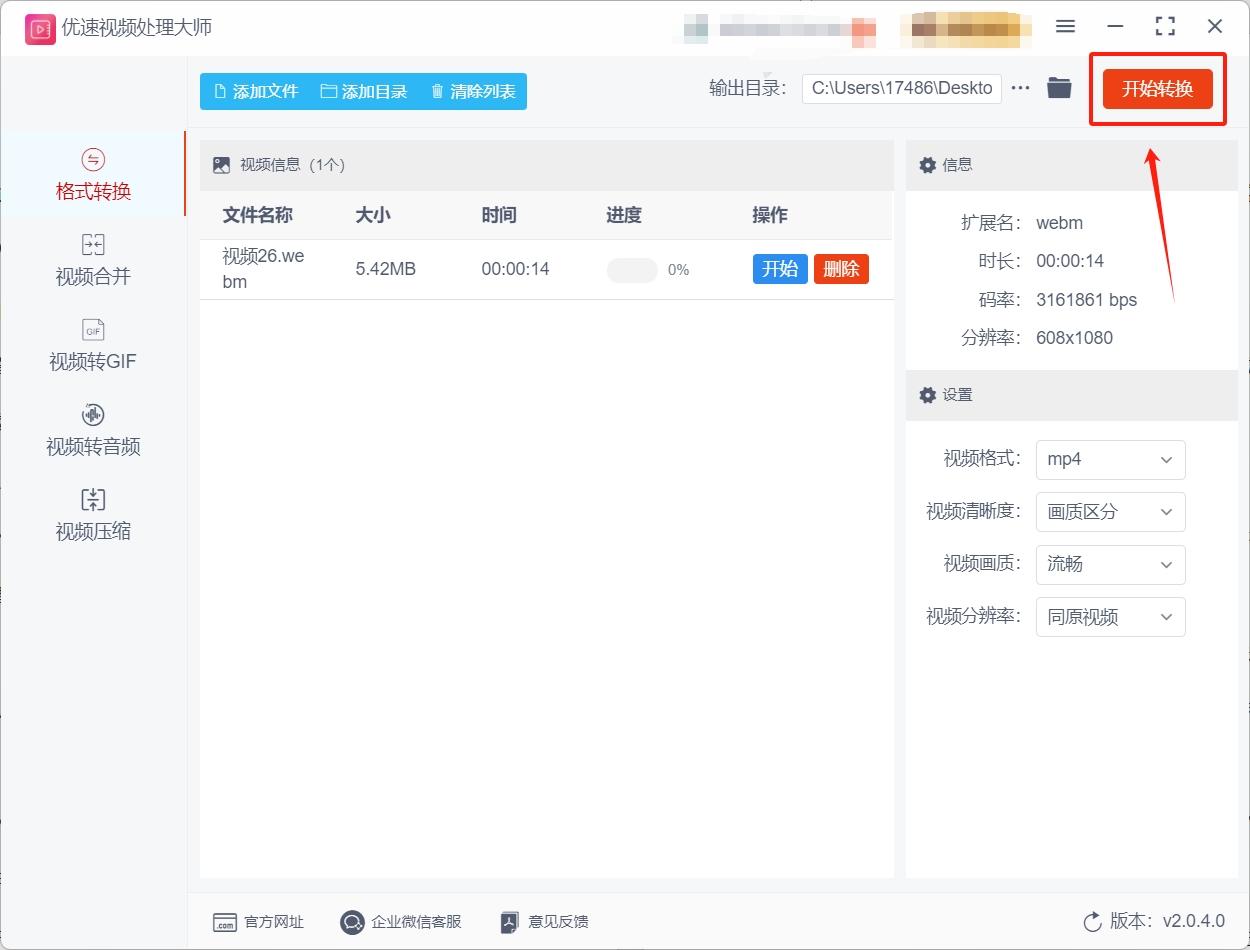Open the 视频分辨率 resolution dropdown
1250x950 pixels.
1110,617
